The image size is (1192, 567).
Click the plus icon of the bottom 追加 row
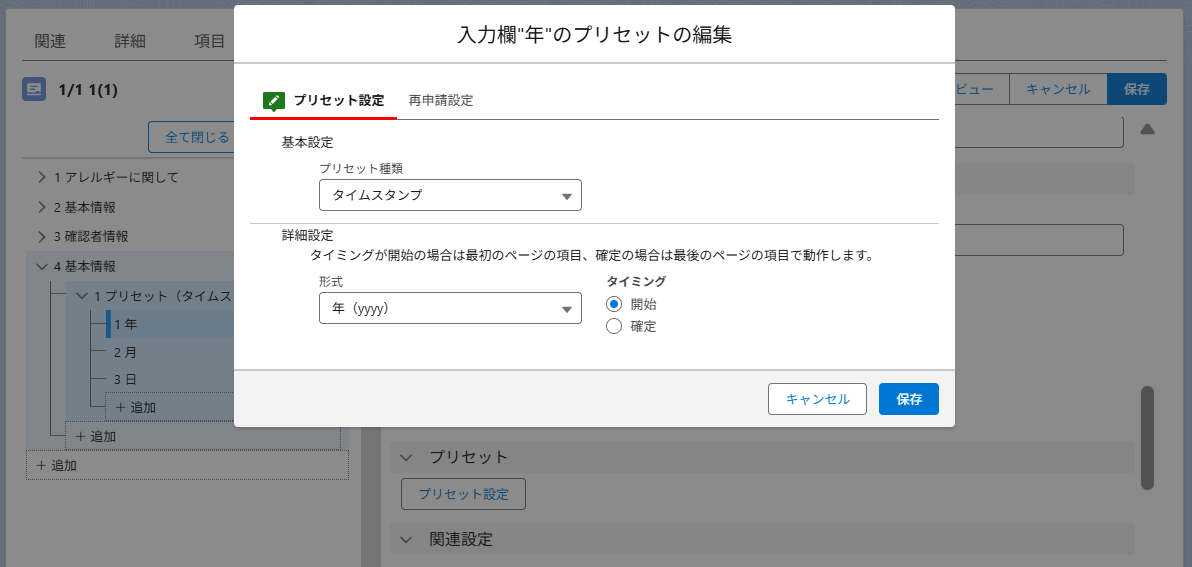(x=41, y=465)
